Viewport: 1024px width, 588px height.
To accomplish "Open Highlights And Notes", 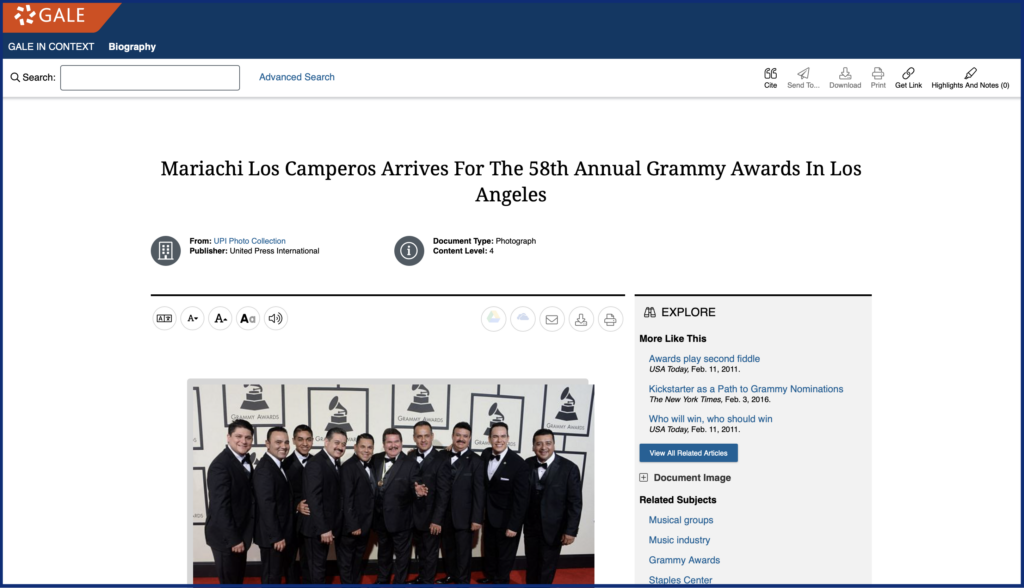I will (x=969, y=77).
